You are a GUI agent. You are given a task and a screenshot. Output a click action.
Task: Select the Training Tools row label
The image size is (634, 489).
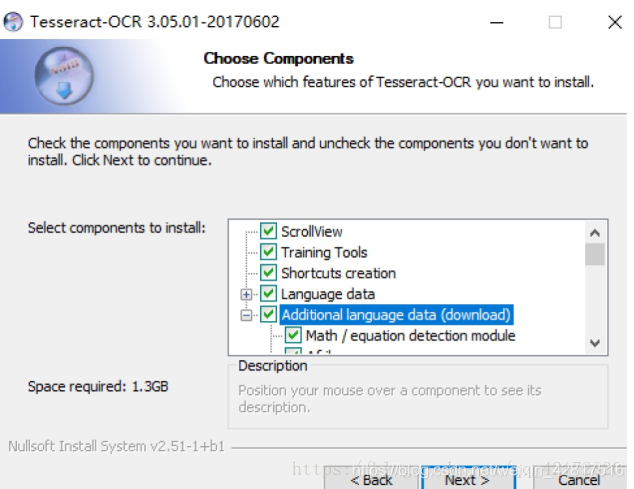[x=324, y=252]
